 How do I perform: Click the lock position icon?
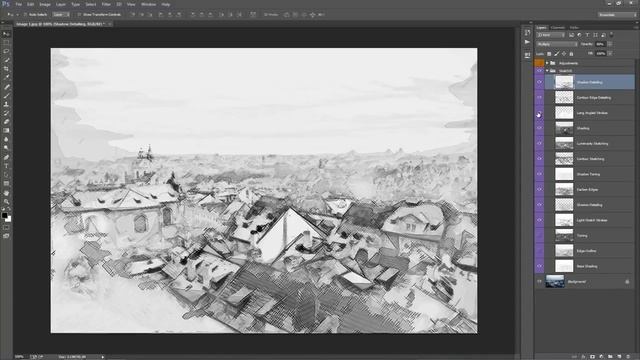point(564,53)
